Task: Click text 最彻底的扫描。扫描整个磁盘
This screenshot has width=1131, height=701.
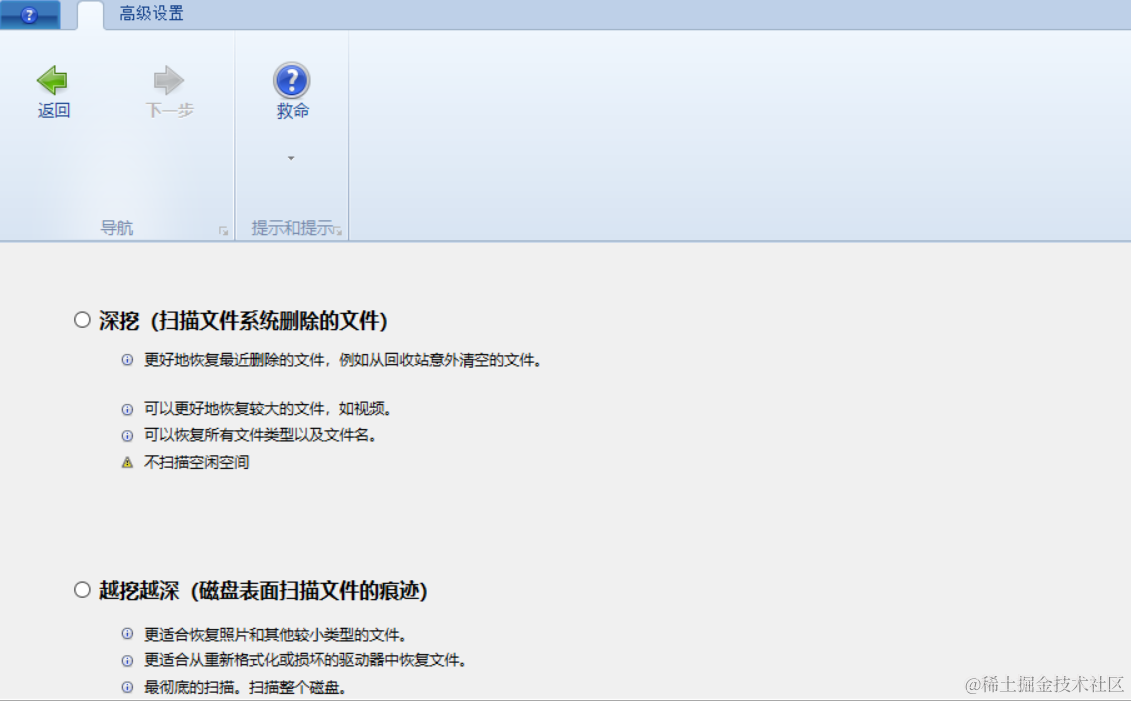Action: click(x=245, y=687)
